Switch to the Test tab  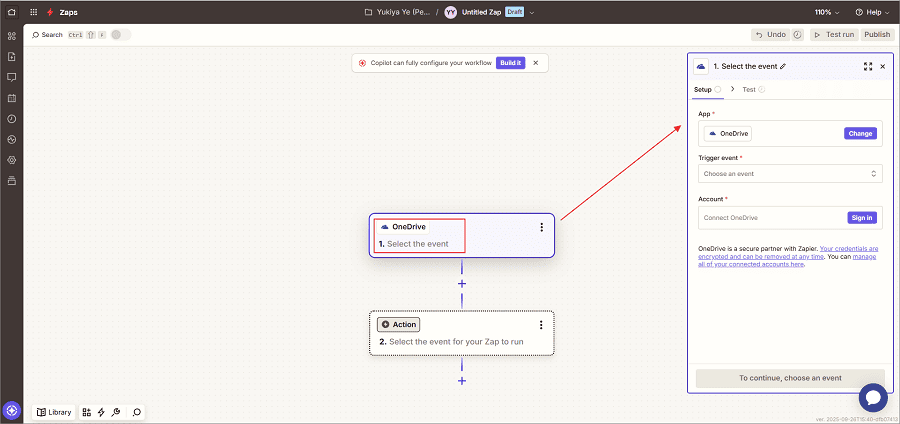pyautogui.click(x=753, y=90)
